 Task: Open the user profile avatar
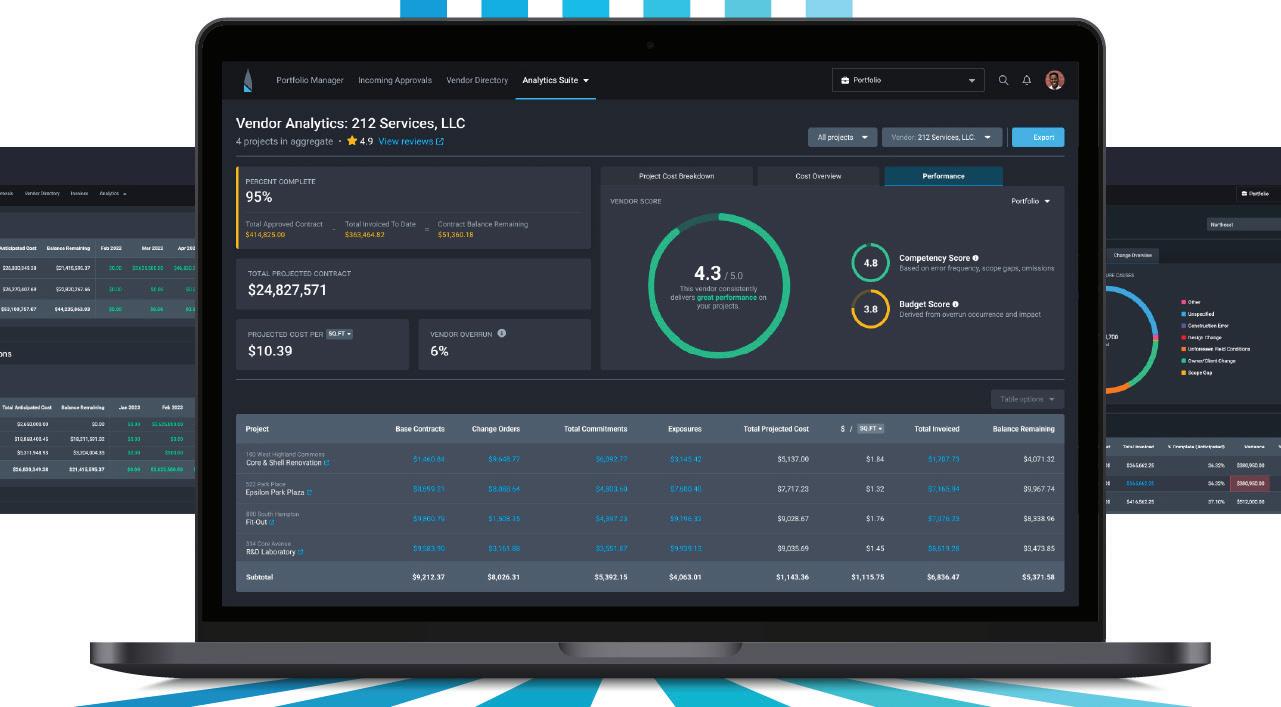pos(1055,80)
